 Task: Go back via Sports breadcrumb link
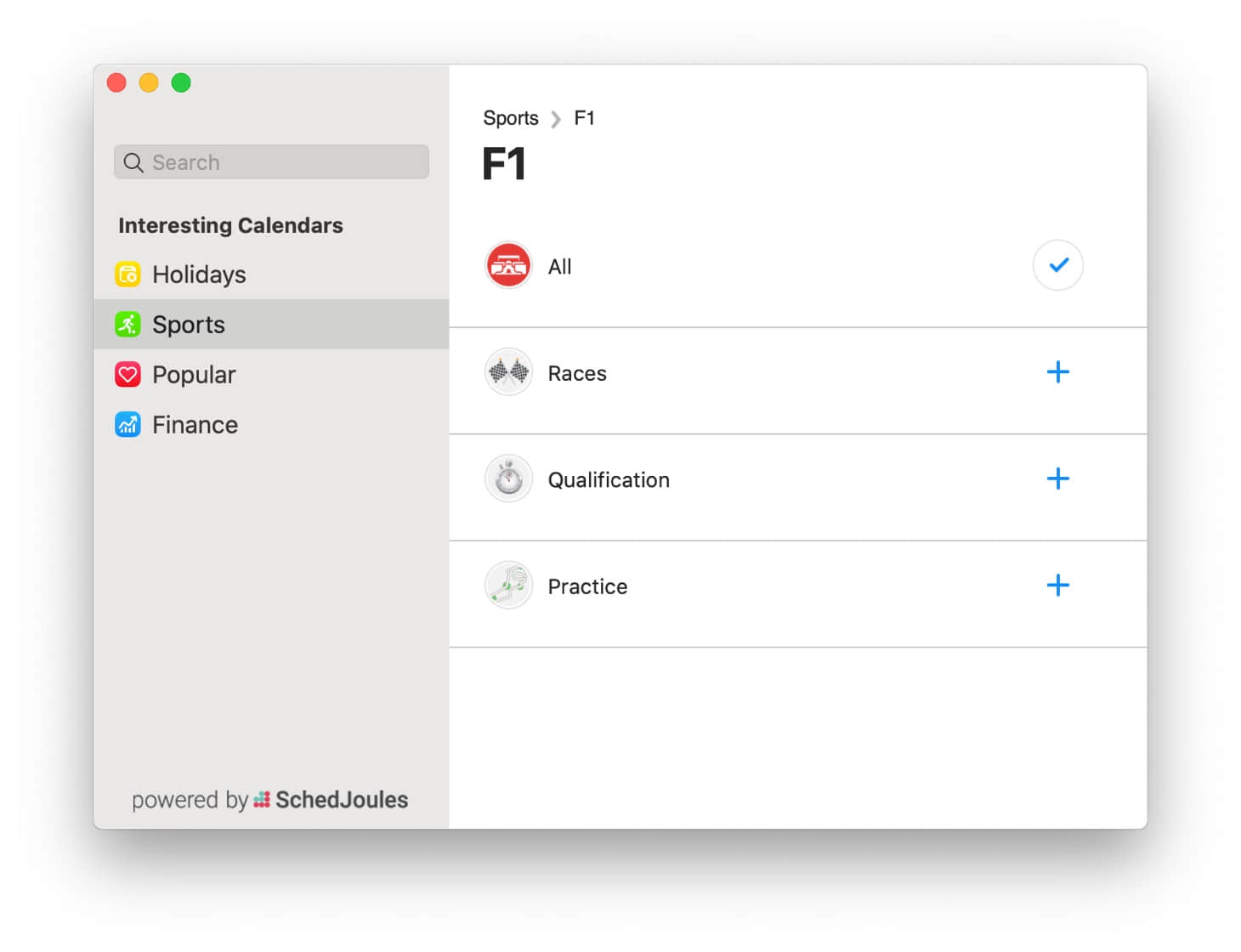tap(510, 118)
